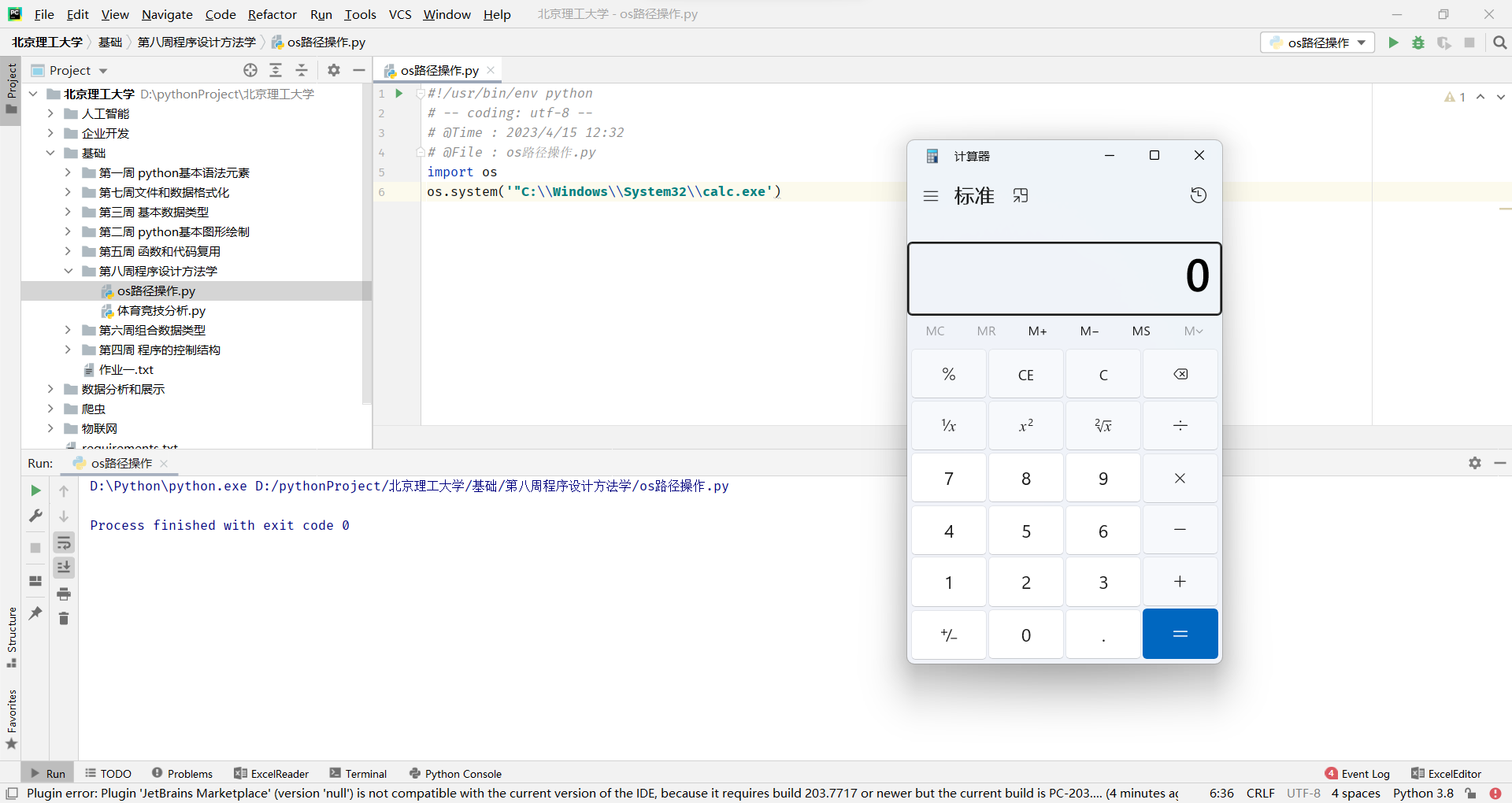1512x803 pixels.
Task: Expand all nodes in Project panel
Action: tap(276, 70)
